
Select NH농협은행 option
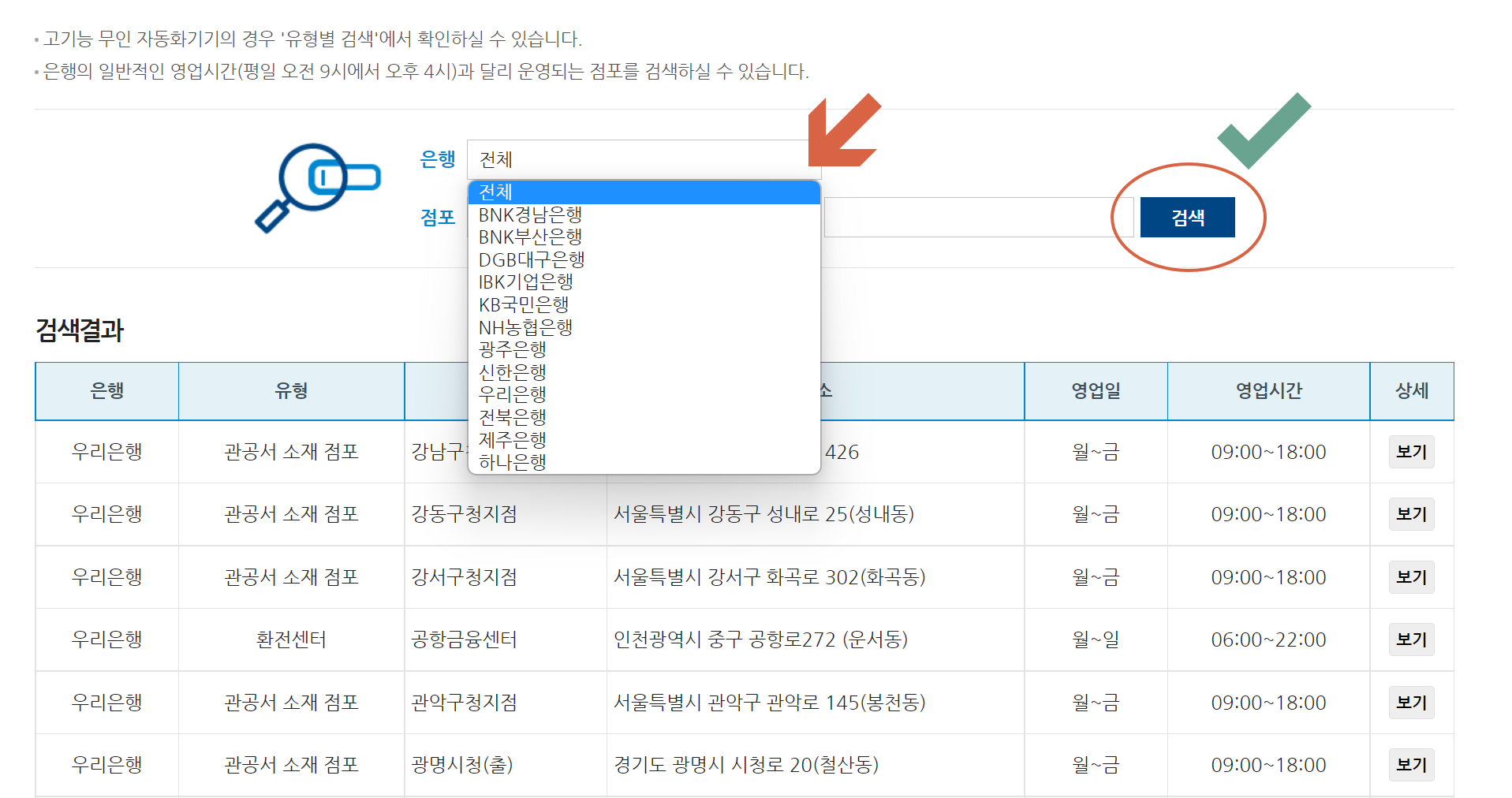click(x=644, y=327)
